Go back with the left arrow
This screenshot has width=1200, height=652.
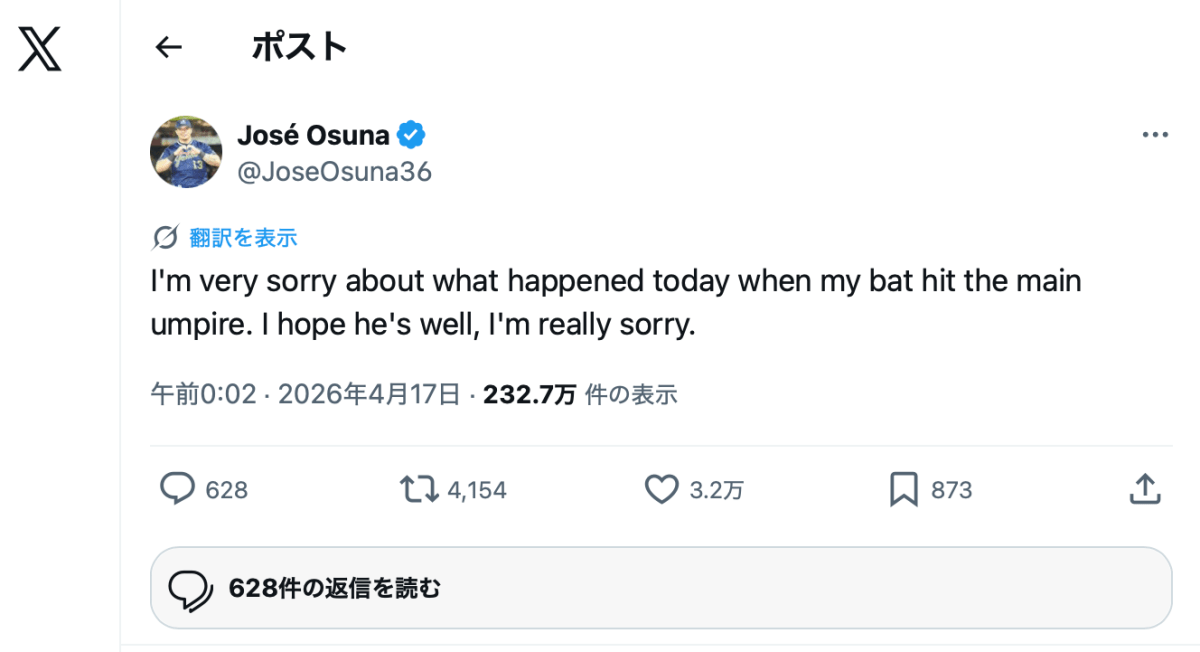[169, 46]
